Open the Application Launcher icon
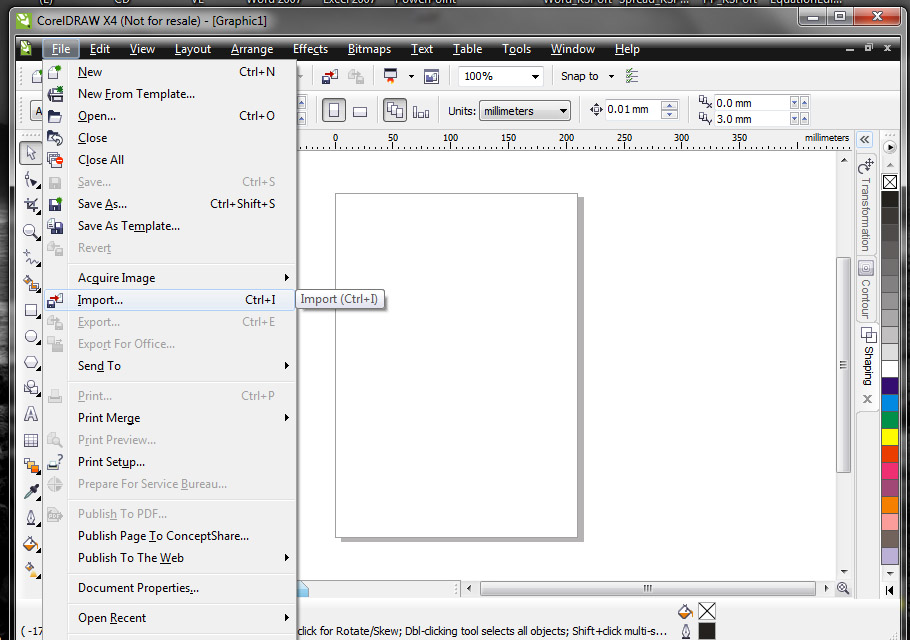This screenshot has width=910, height=640. coord(391,76)
